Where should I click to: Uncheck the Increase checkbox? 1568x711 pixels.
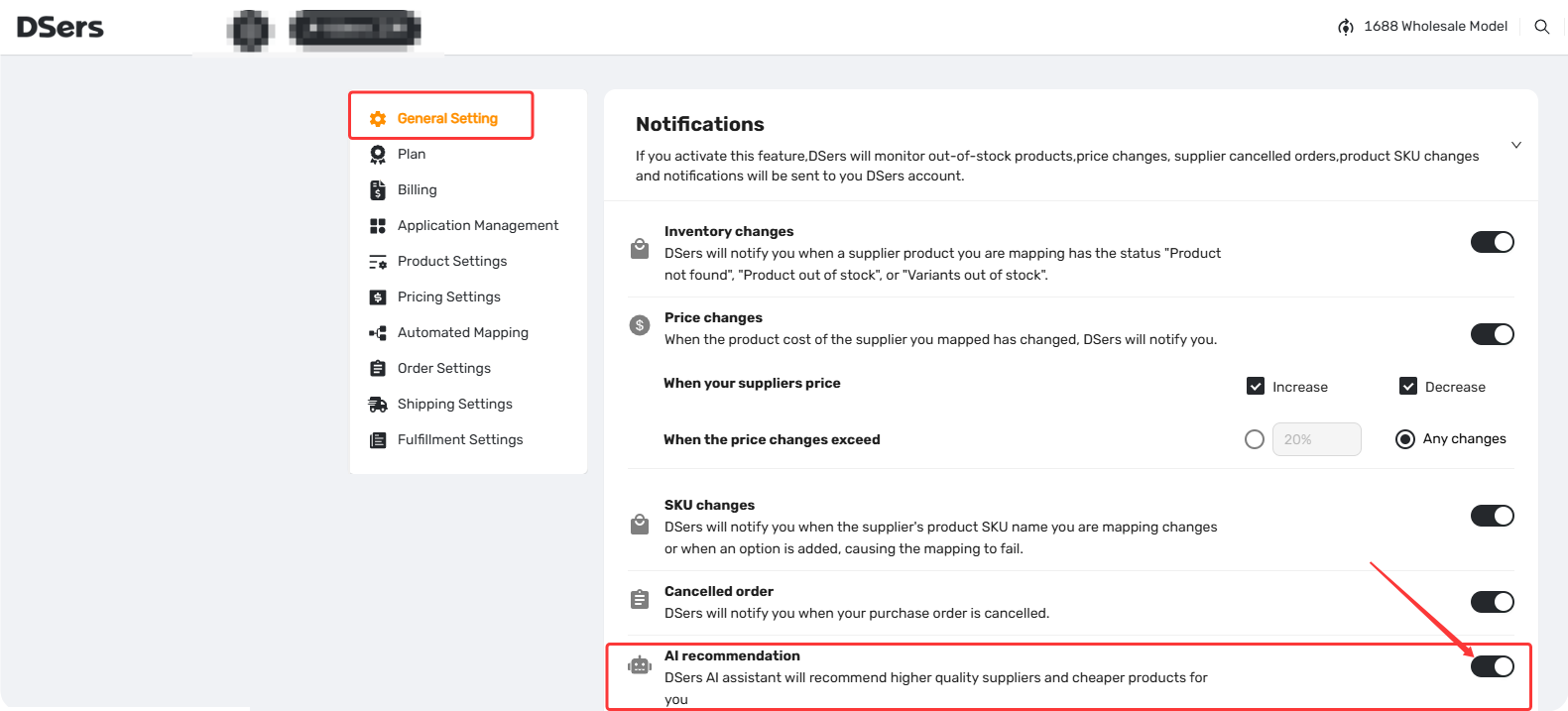coord(1256,386)
